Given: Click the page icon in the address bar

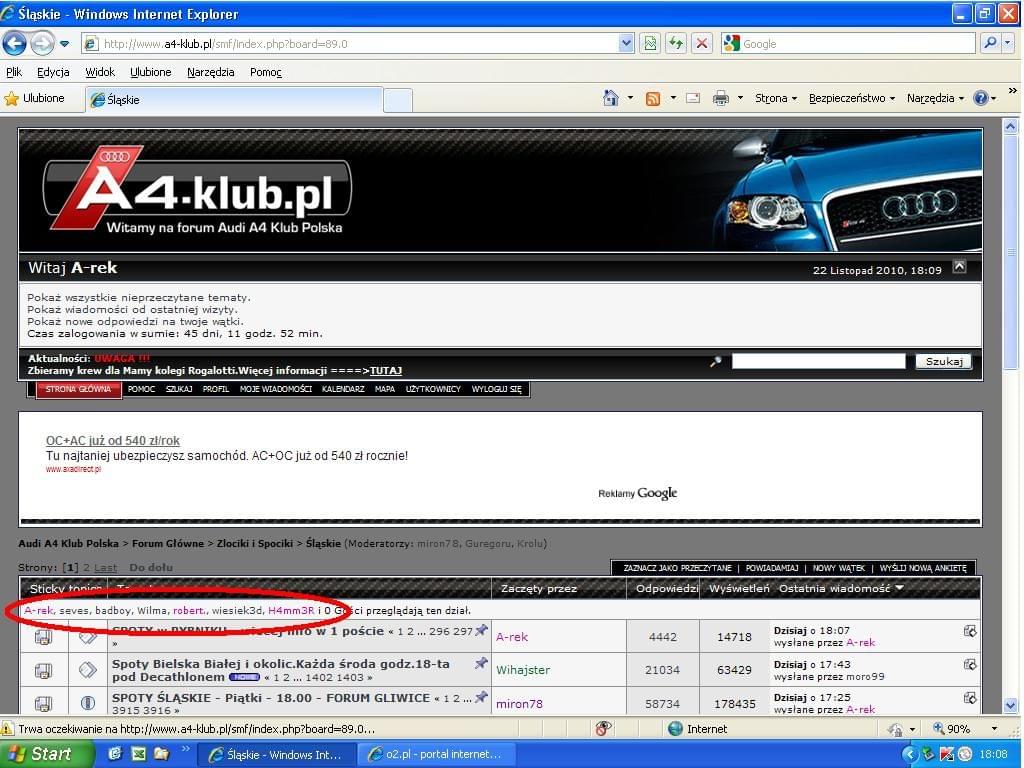Looking at the screenshot, I should [x=91, y=44].
